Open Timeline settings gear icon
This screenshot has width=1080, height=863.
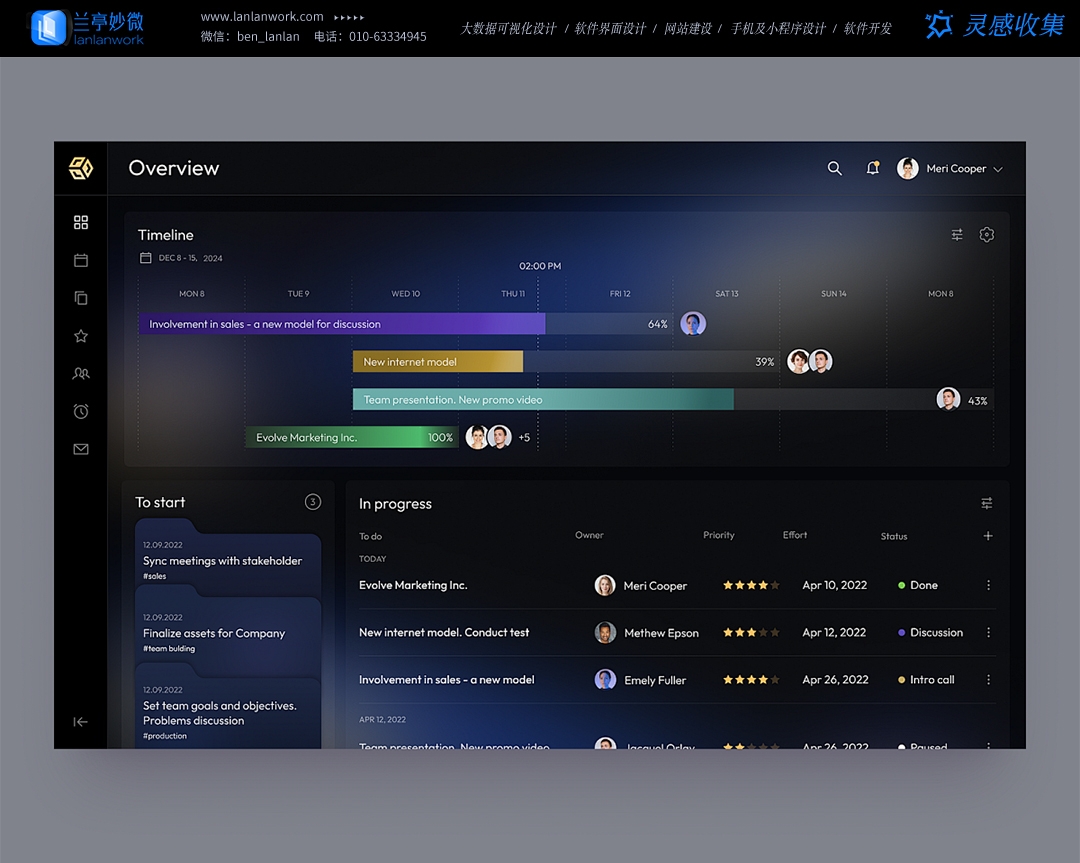pos(987,235)
